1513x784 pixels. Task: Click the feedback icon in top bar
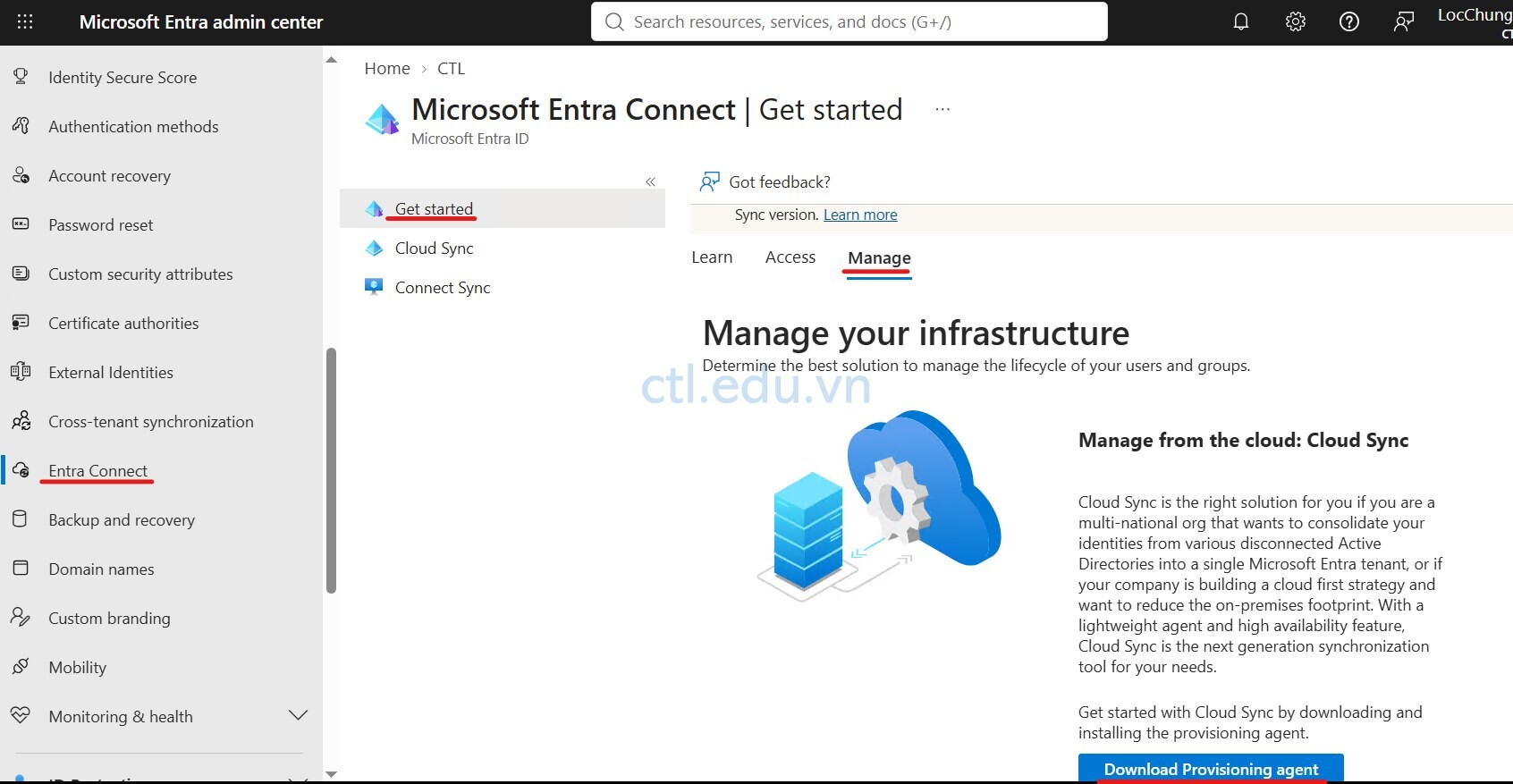(1404, 21)
